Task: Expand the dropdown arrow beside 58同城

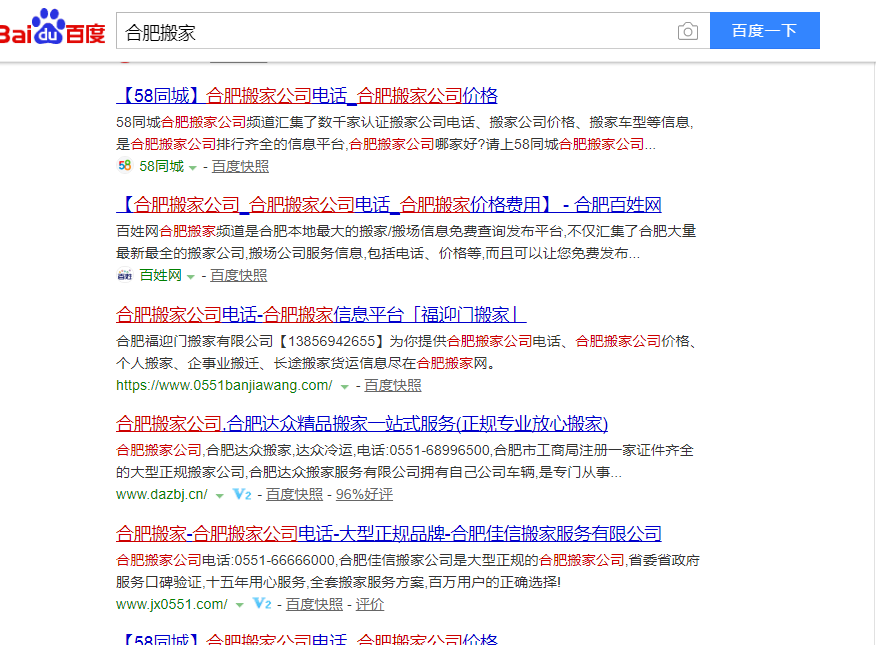Action: tap(193, 167)
